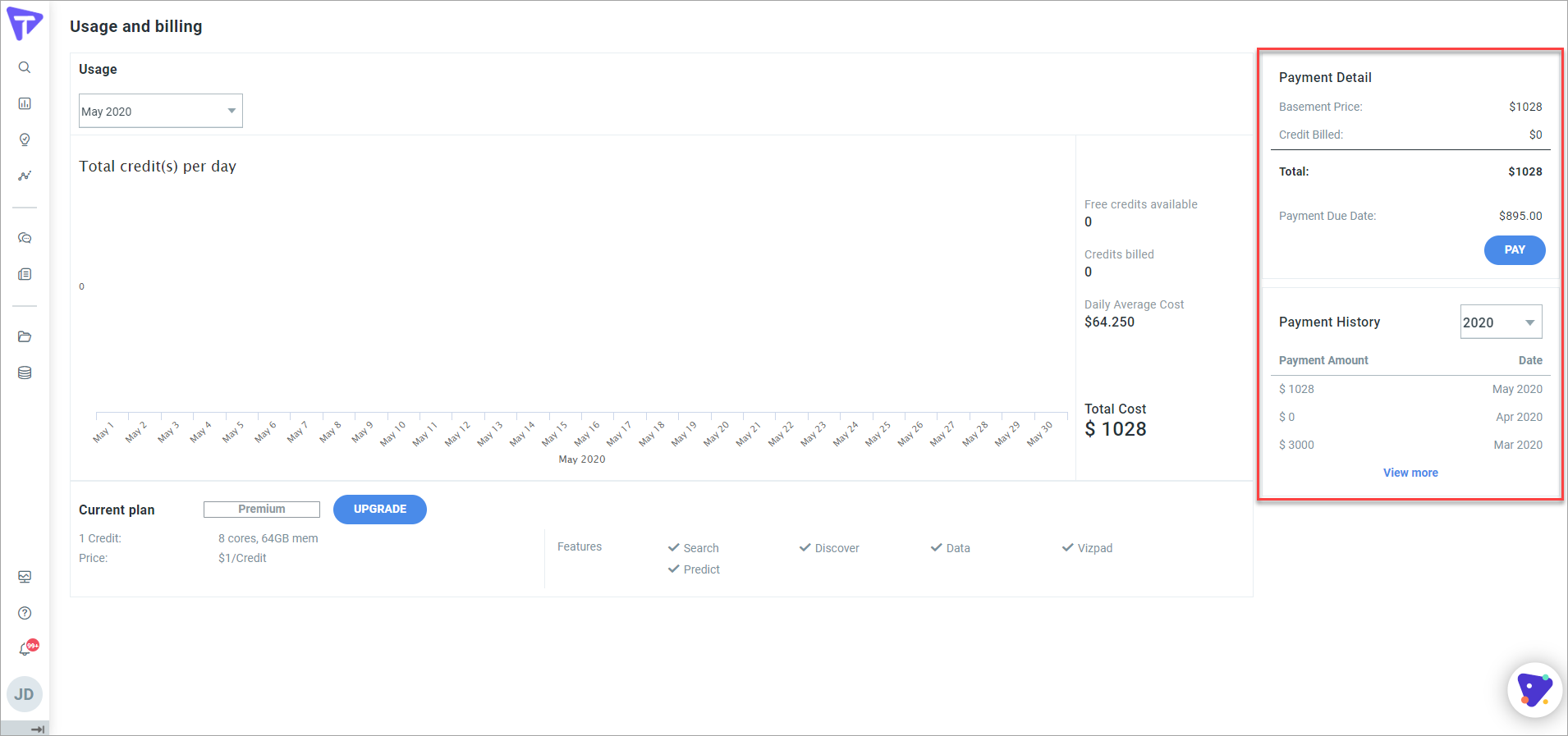This screenshot has height=736, width=1568.
Task: Click the Daily Average Cost value $64.250
Action: (x=1109, y=322)
